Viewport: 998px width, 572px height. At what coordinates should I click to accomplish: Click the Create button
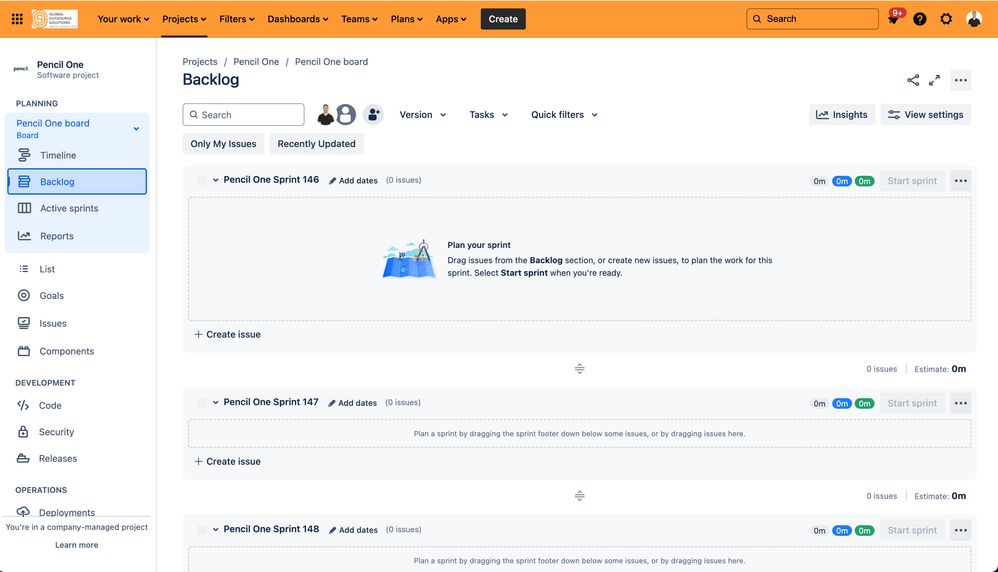click(x=503, y=19)
